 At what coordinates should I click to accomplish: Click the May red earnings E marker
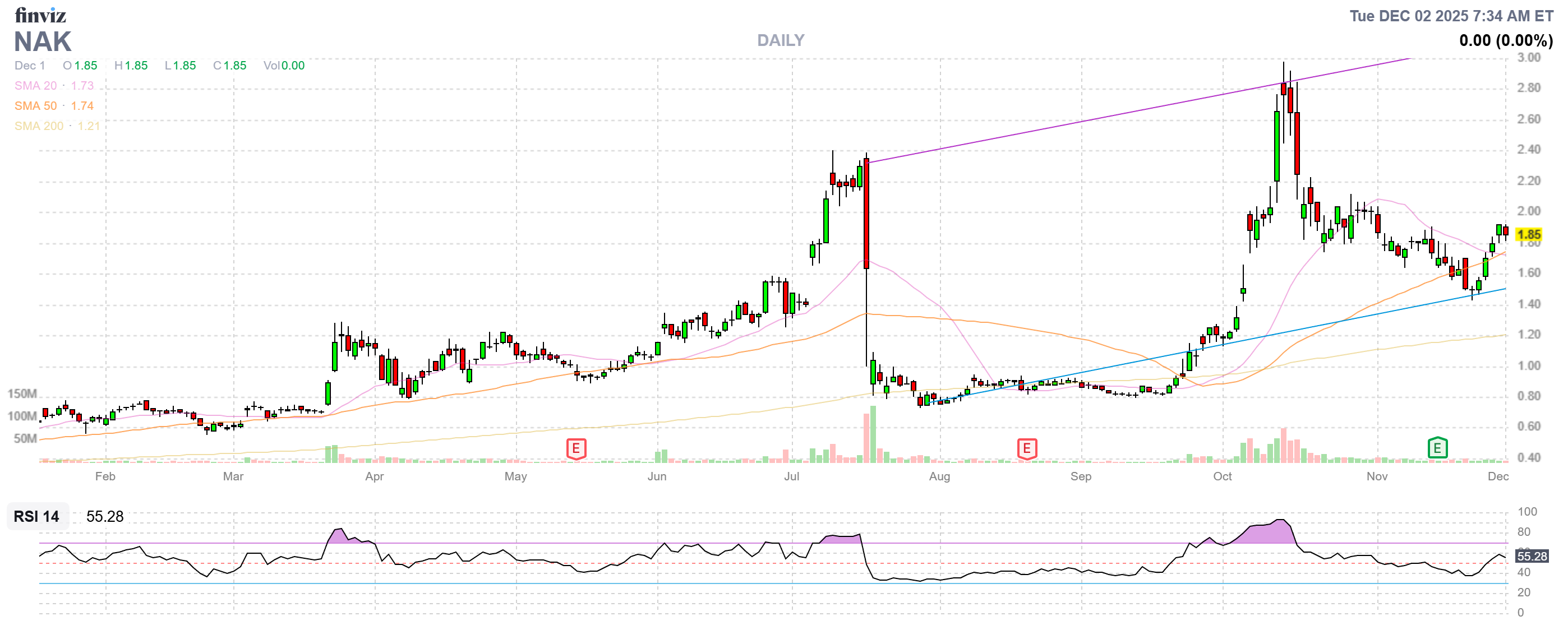pos(576,449)
